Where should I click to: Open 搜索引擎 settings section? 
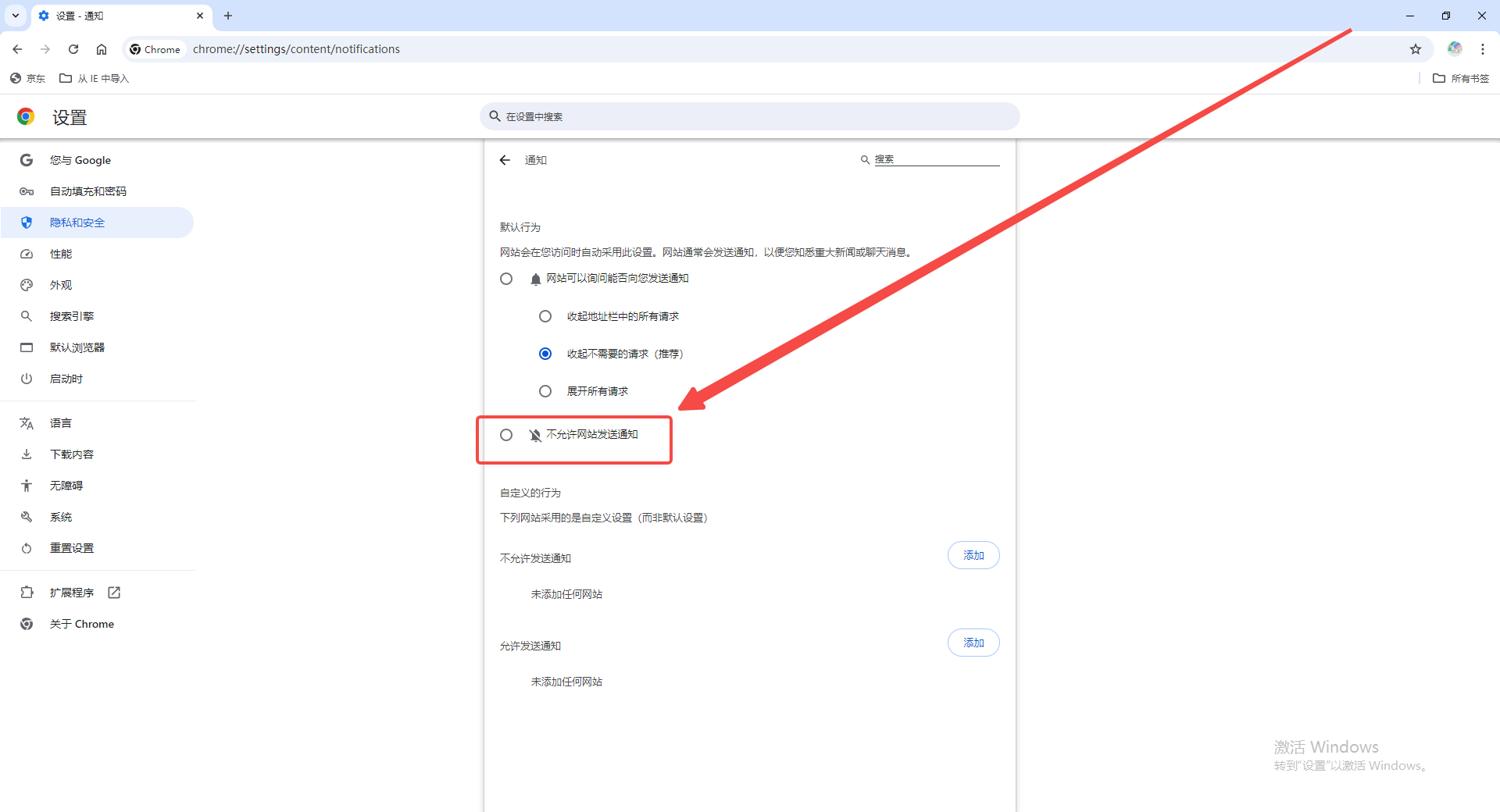click(97, 316)
